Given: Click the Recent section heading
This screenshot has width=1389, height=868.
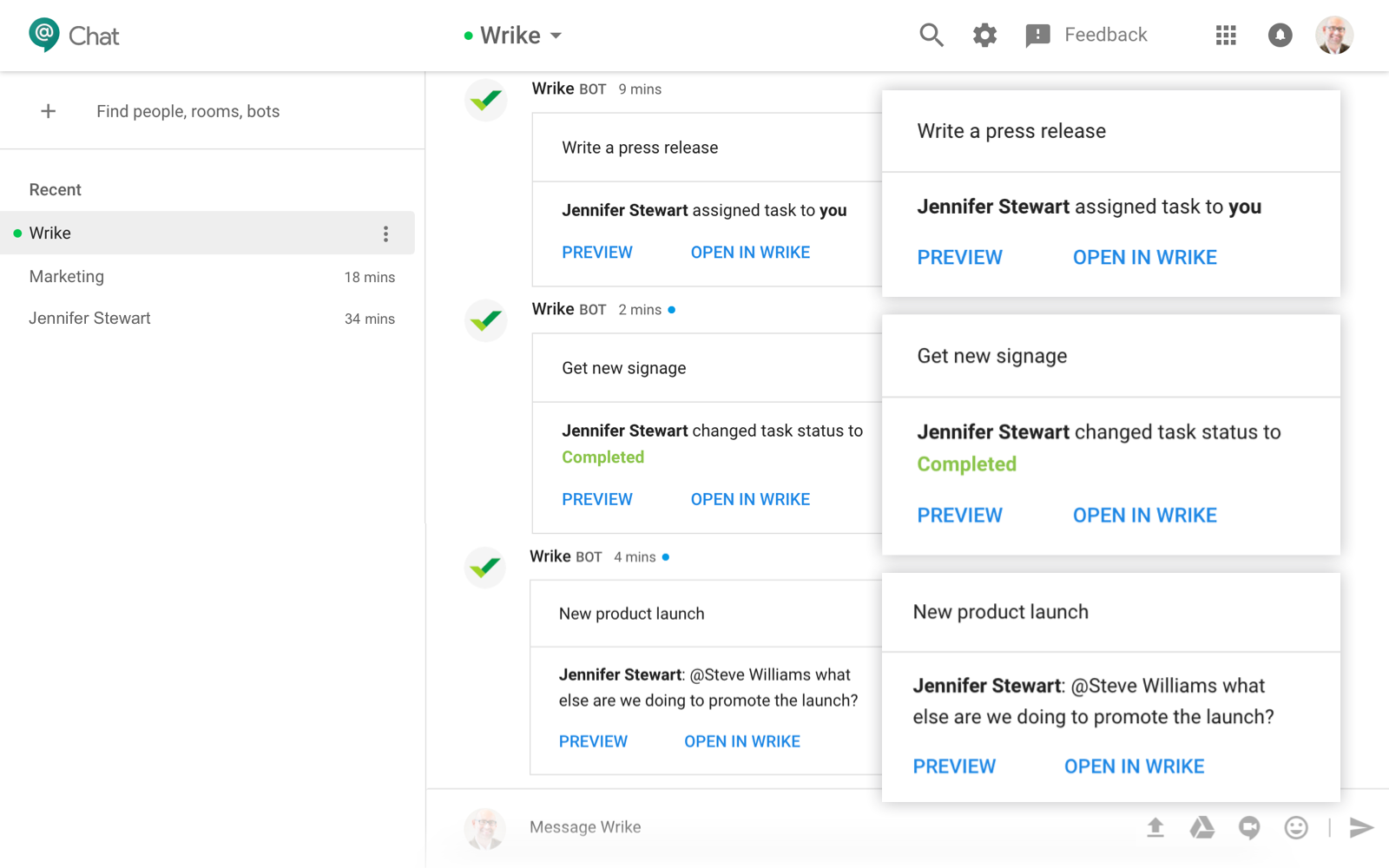Looking at the screenshot, I should pos(56,190).
